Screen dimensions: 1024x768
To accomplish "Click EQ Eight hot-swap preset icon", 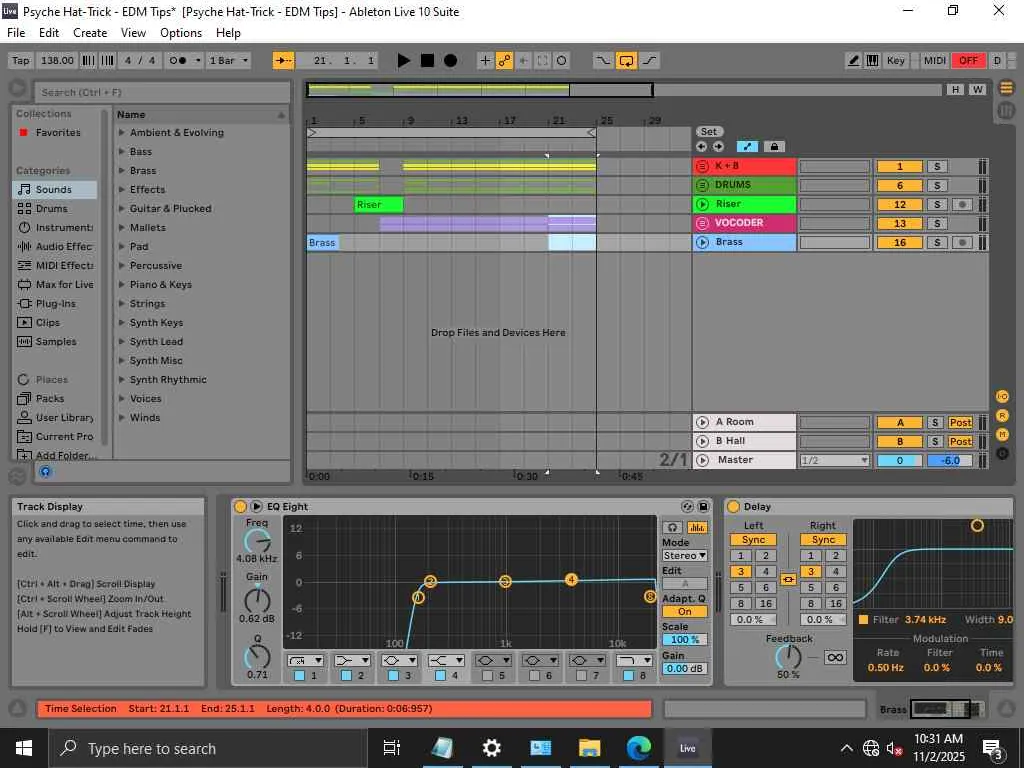I will (687, 507).
